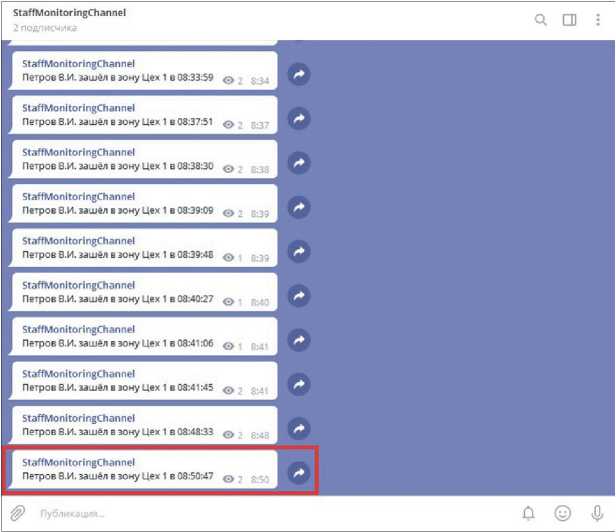Viewport: 616px width, 532px height.
Task: Click sender name on the 08:50:47 message
Action: click(x=78, y=462)
